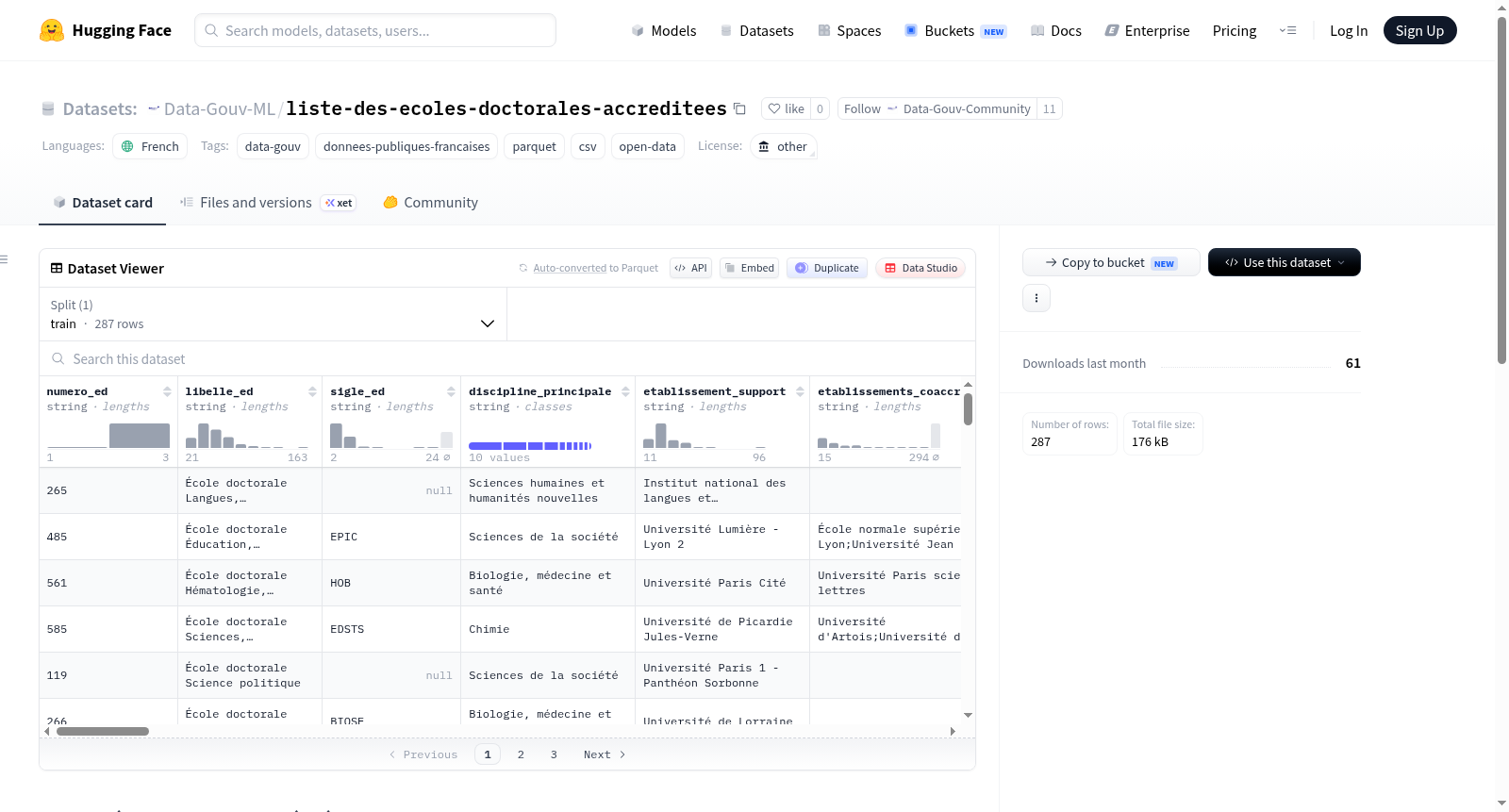1509x812 pixels.
Task: Click the Next page button
Action: tap(605, 754)
